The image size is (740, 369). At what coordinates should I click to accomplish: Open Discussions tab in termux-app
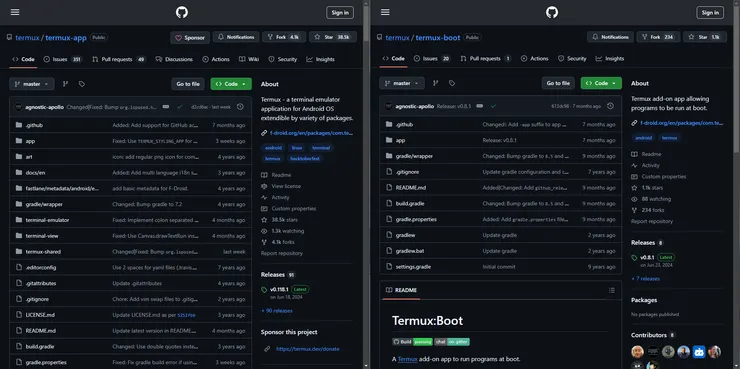[x=174, y=59]
